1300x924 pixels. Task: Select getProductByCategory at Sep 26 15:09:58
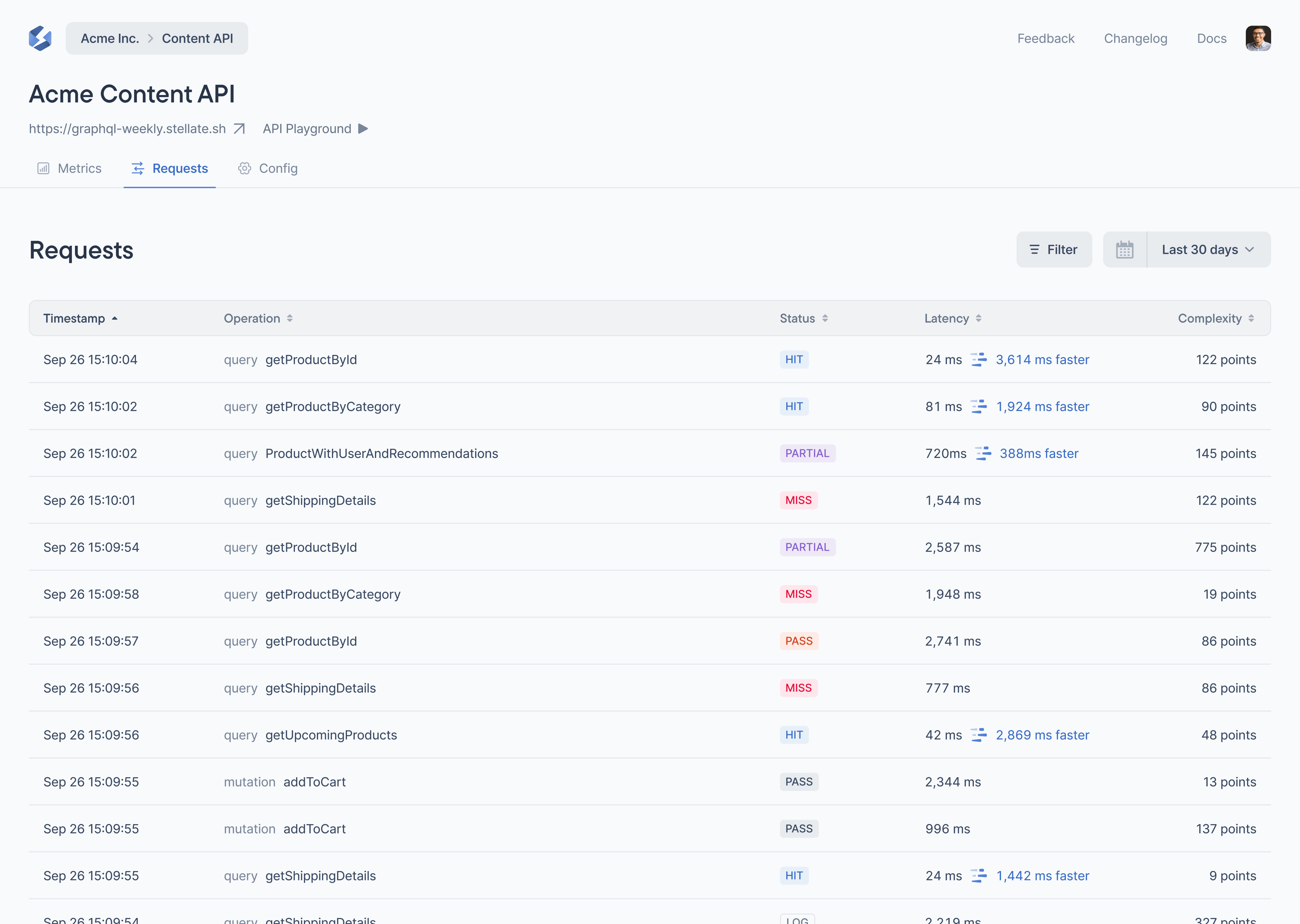click(x=333, y=595)
